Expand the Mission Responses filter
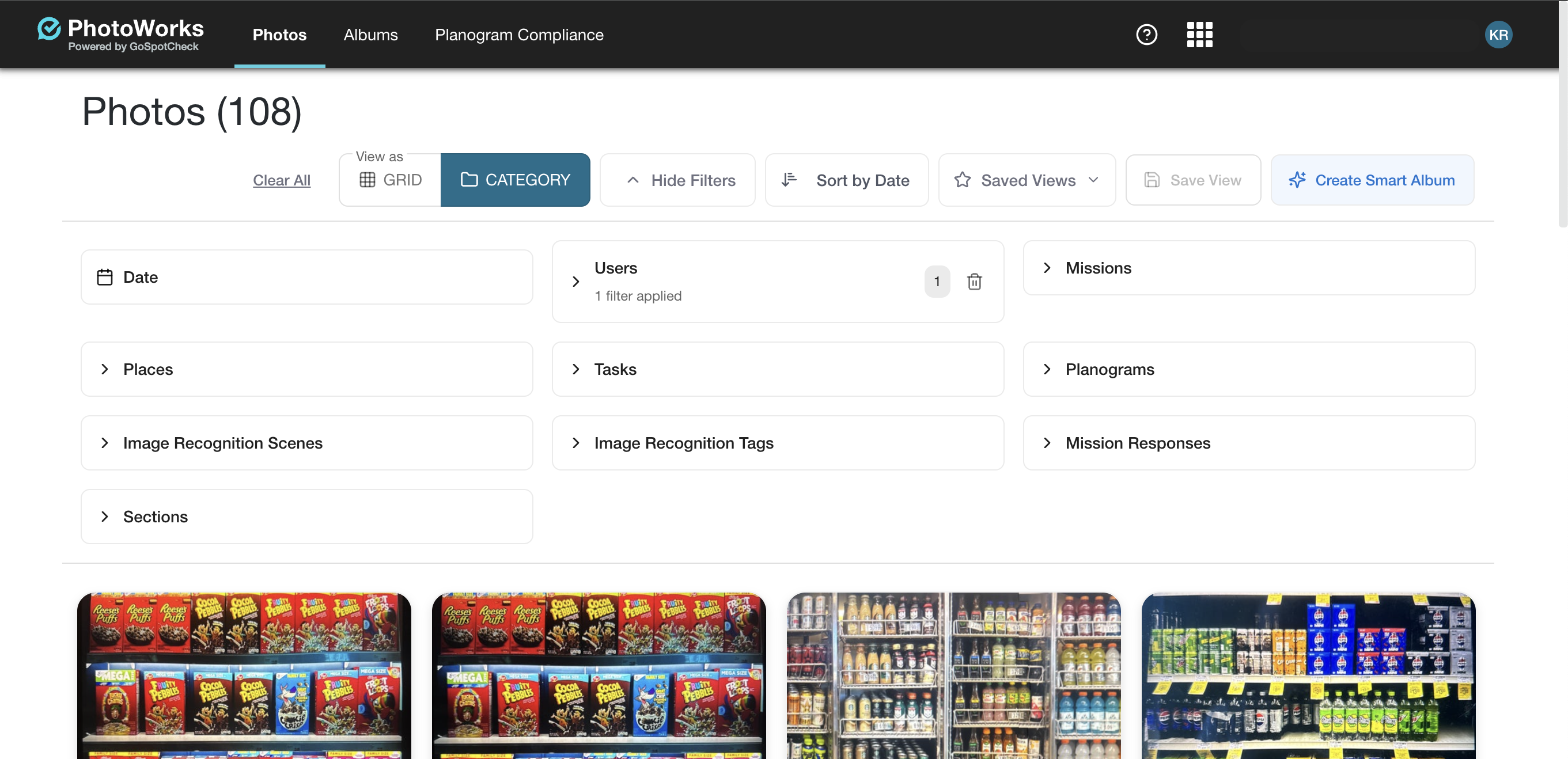The image size is (1568, 759). coord(1248,442)
